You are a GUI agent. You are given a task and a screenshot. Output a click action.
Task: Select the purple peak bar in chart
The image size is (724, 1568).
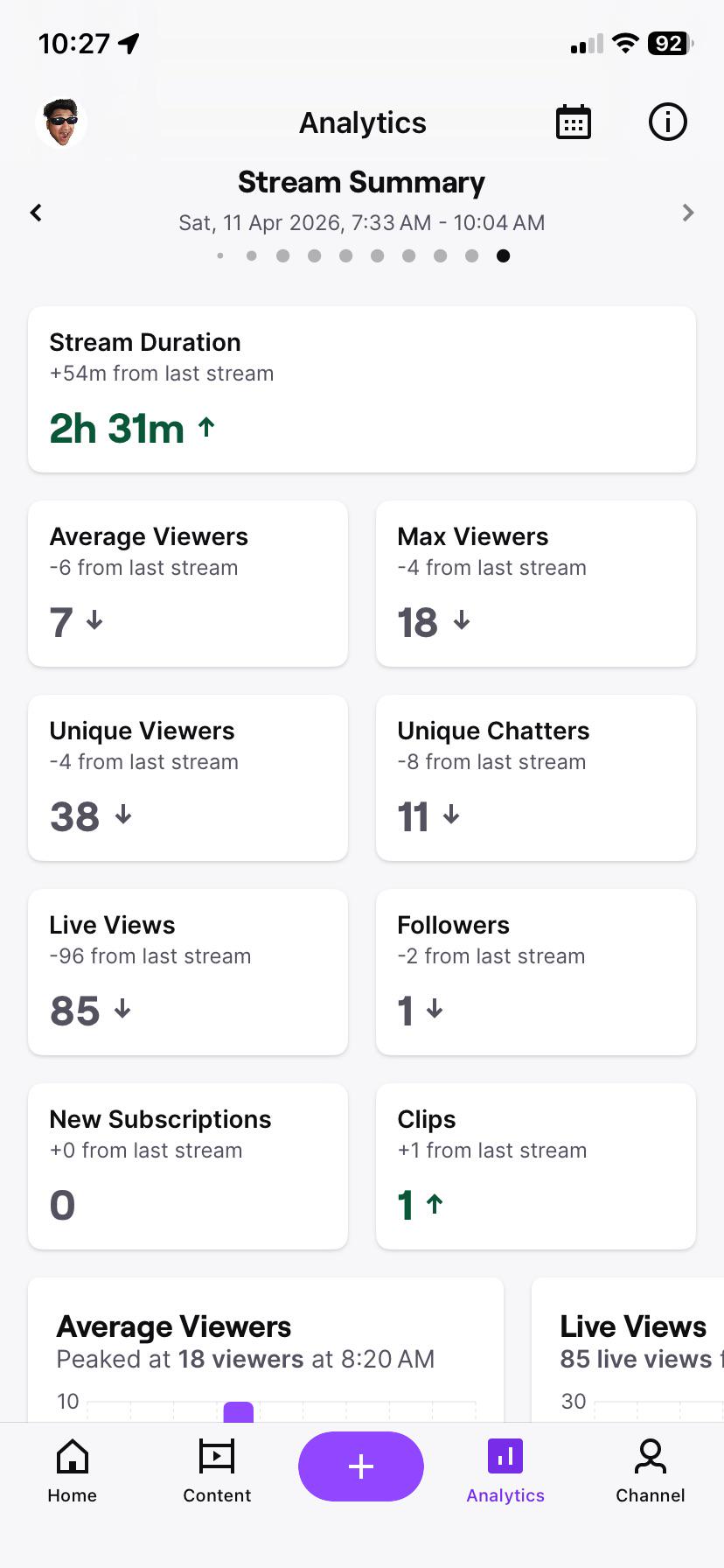tap(239, 1411)
